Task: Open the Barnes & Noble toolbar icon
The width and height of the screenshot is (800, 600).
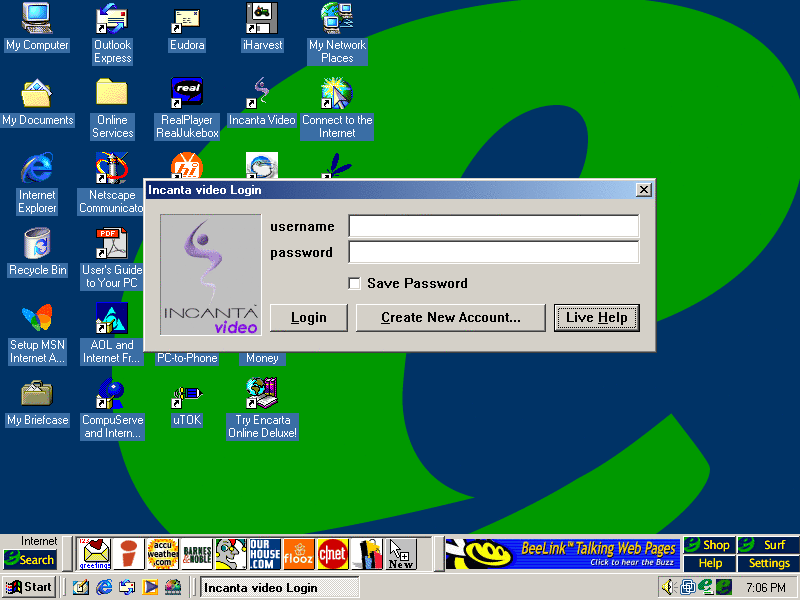Action: (196, 553)
